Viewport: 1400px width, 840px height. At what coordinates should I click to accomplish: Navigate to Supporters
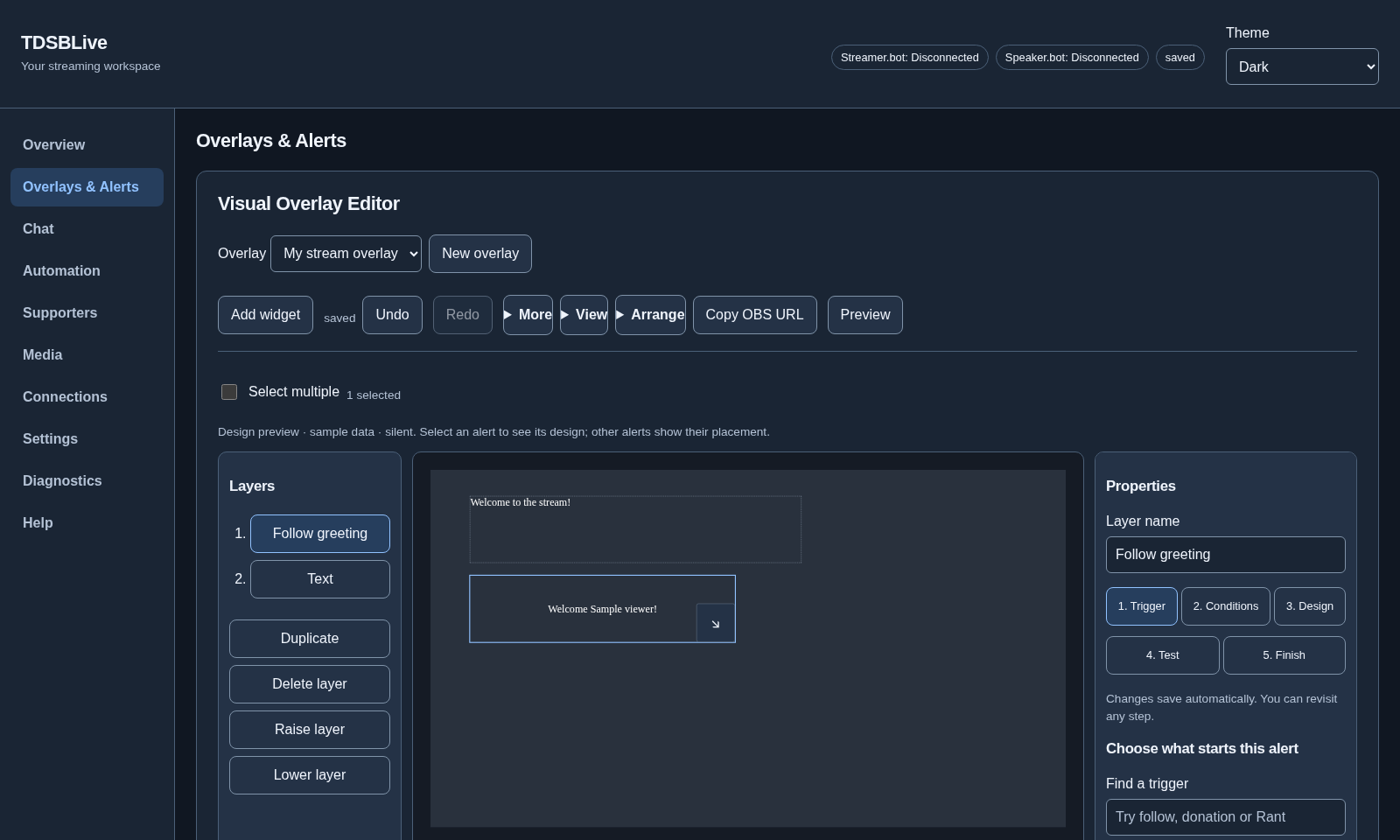87,313
